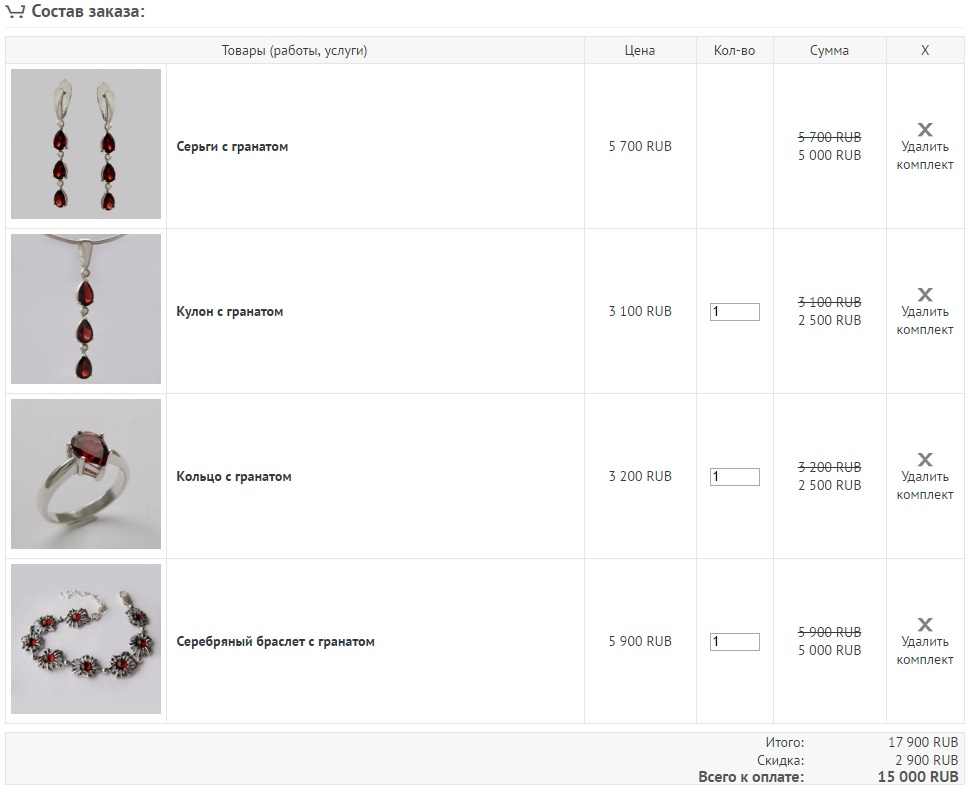Click Удалить комплект text in earrings row

pos(925,156)
